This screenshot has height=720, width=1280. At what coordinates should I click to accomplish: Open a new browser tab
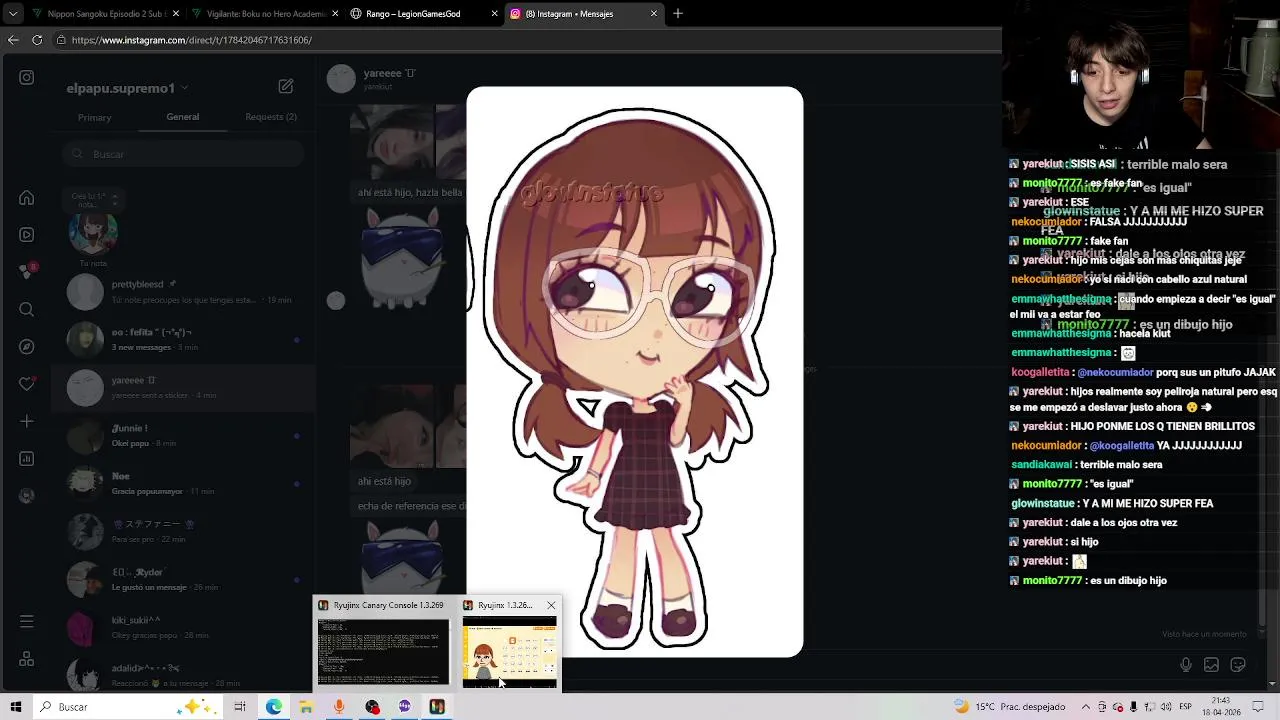click(x=677, y=14)
